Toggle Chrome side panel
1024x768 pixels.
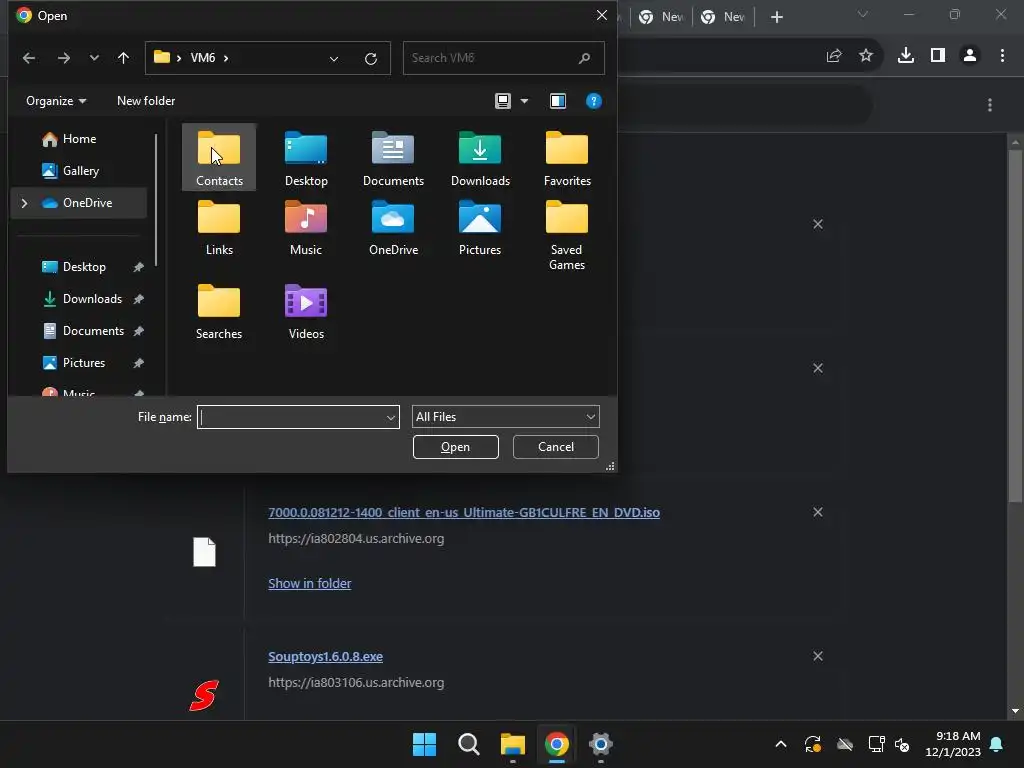938,56
